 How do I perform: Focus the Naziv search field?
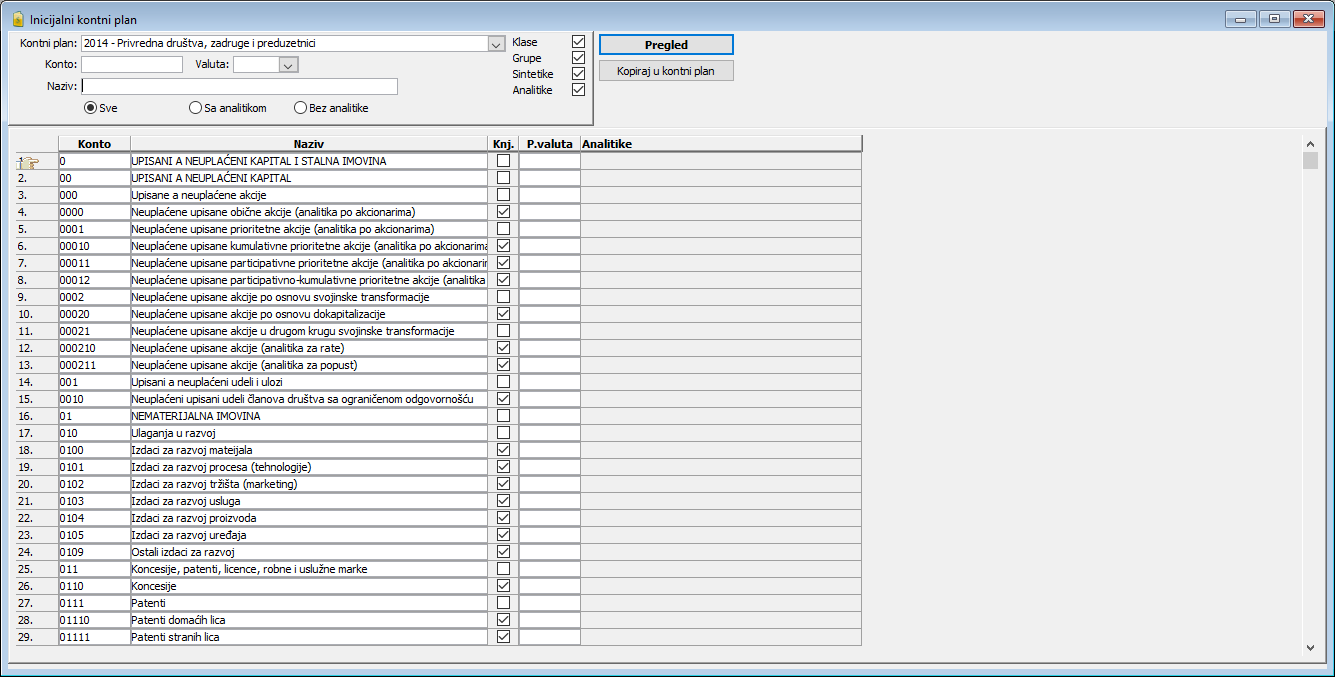point(240,87)
